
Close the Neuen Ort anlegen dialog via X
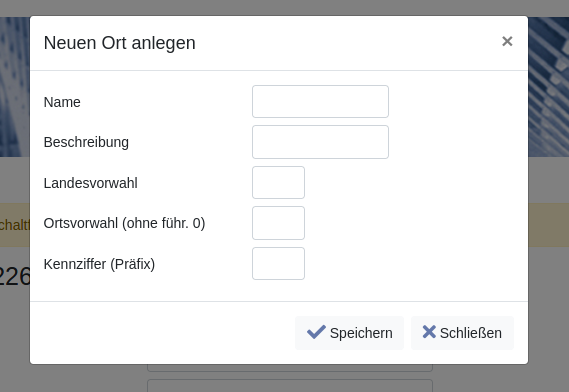click(x=507, y=41)
